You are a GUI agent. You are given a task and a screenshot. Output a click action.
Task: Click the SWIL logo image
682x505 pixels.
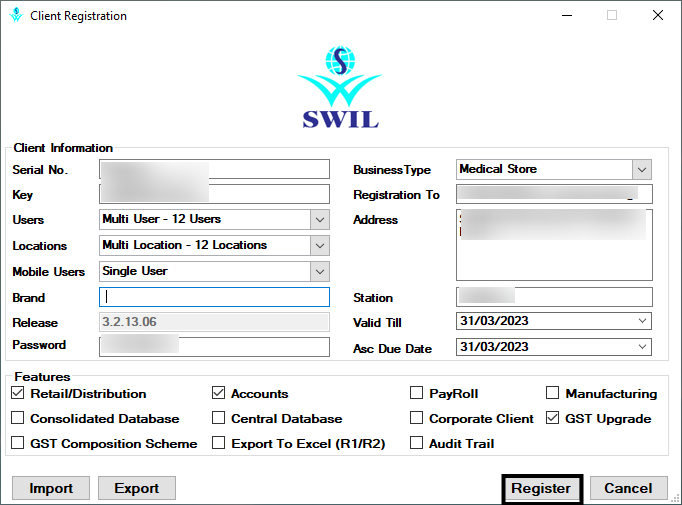tap(340, 87)
